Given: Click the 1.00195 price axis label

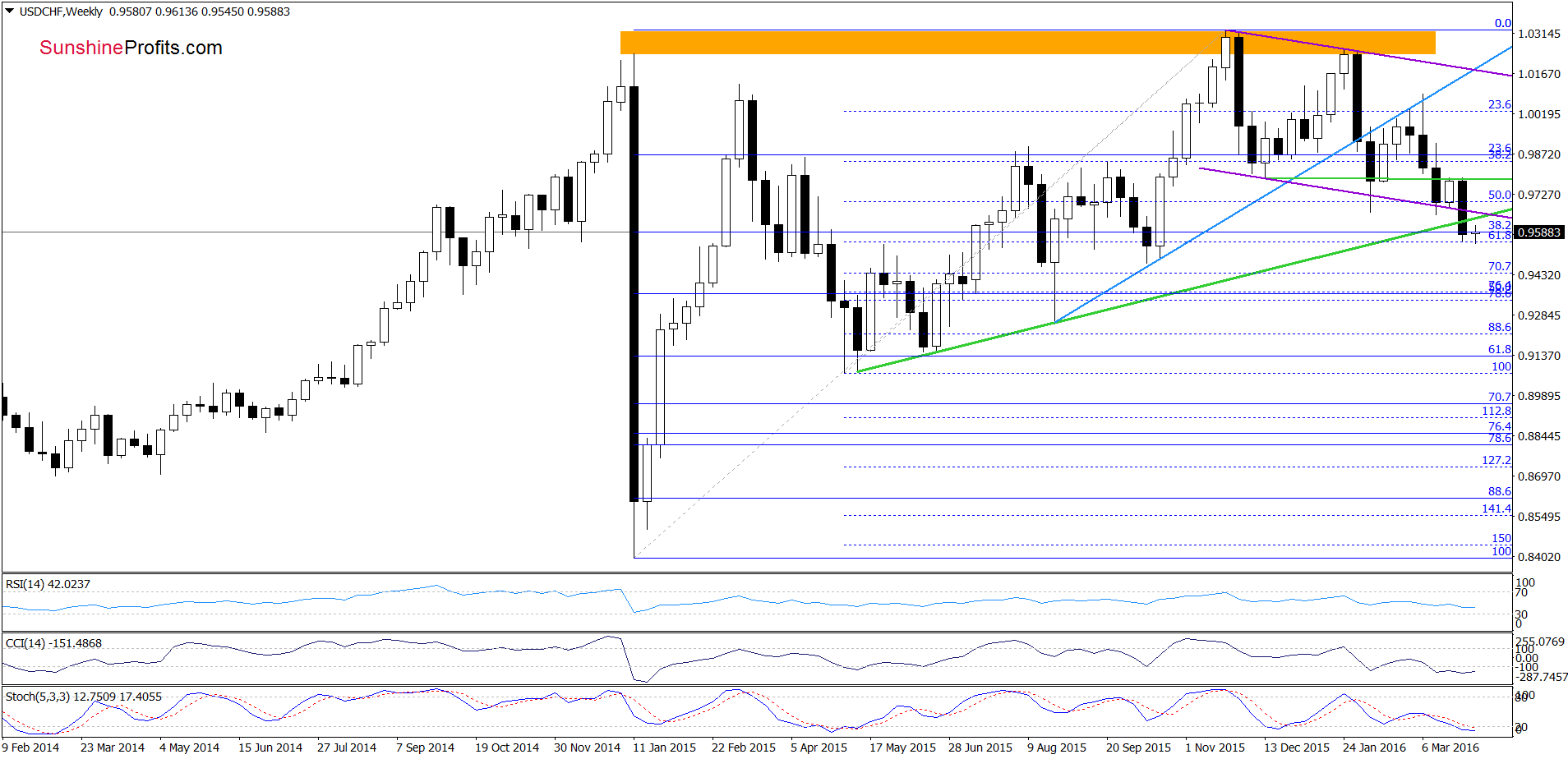Looking at the screenshot, I should (x=1539, y=114).
